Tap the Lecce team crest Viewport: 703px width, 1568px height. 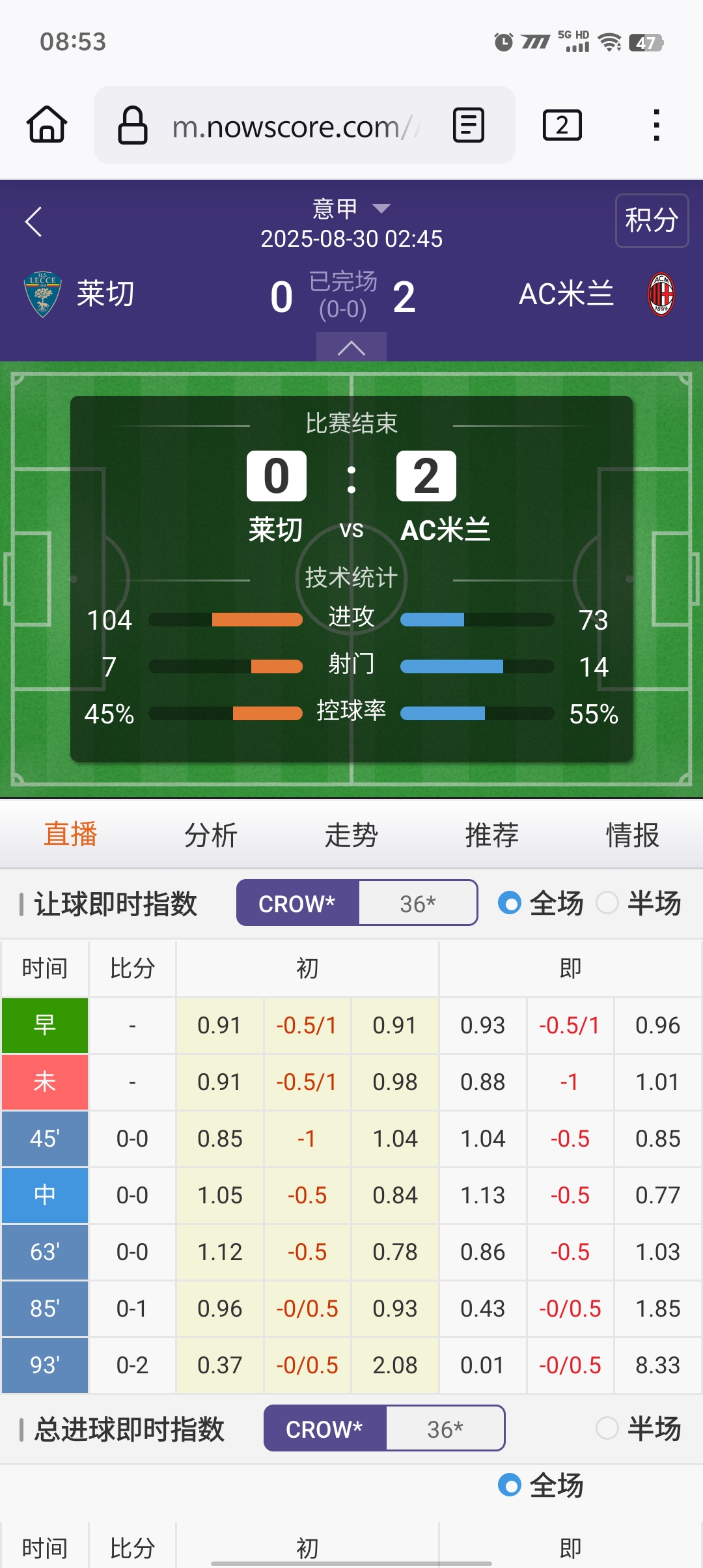pos(43,294)
